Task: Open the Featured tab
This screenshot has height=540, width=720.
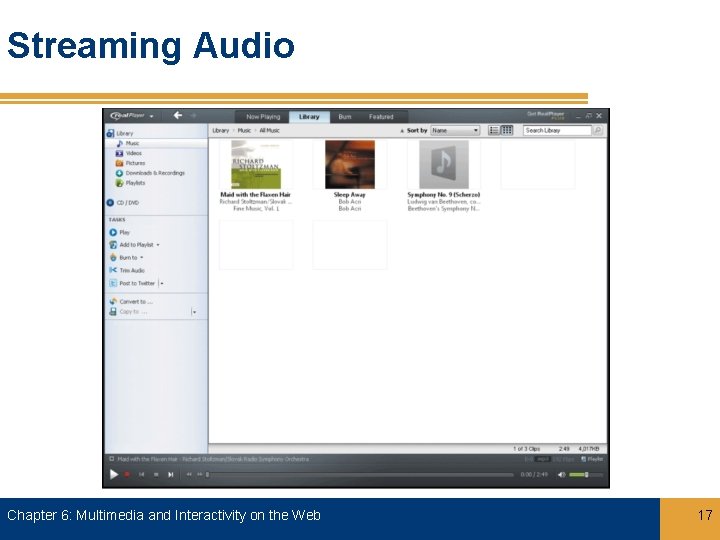Action: tap(381, 117)
